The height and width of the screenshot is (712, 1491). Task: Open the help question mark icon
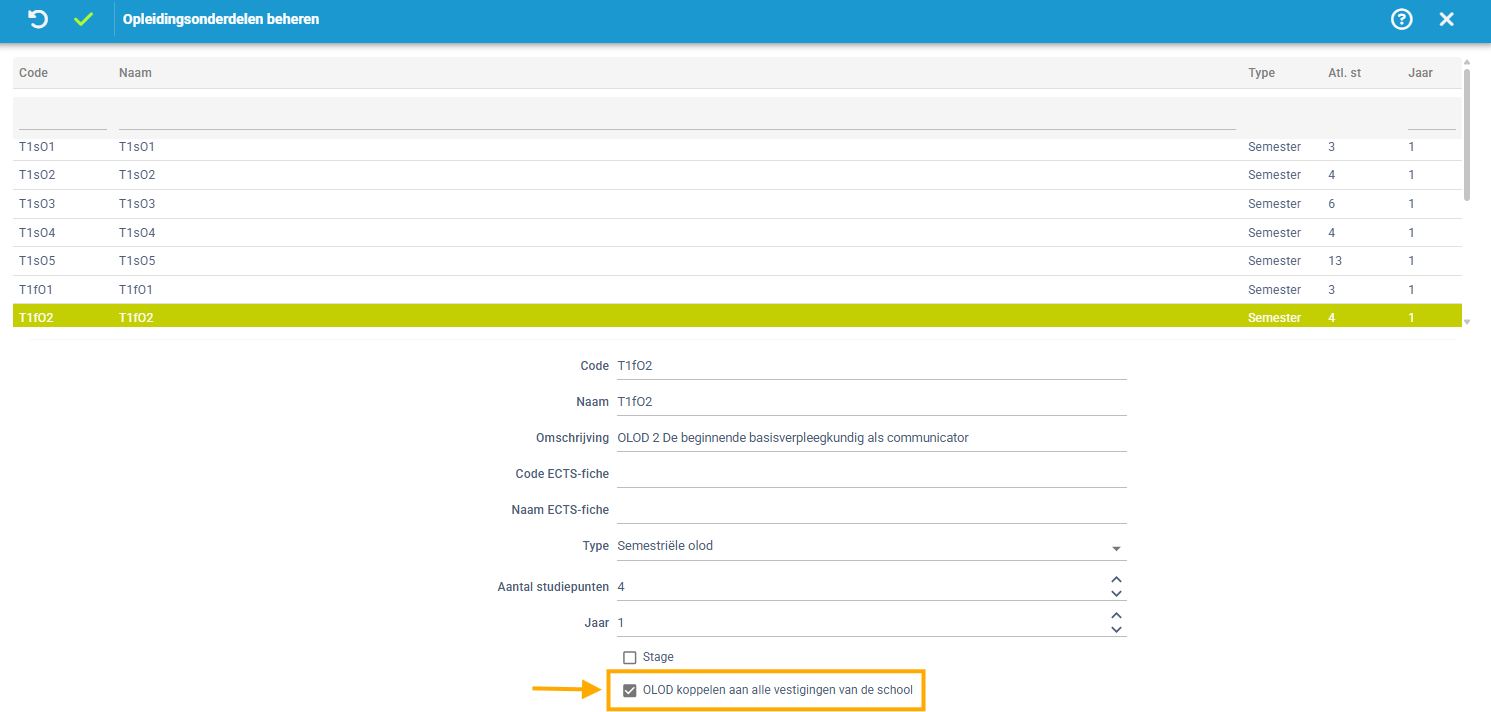coord(1402,19)
